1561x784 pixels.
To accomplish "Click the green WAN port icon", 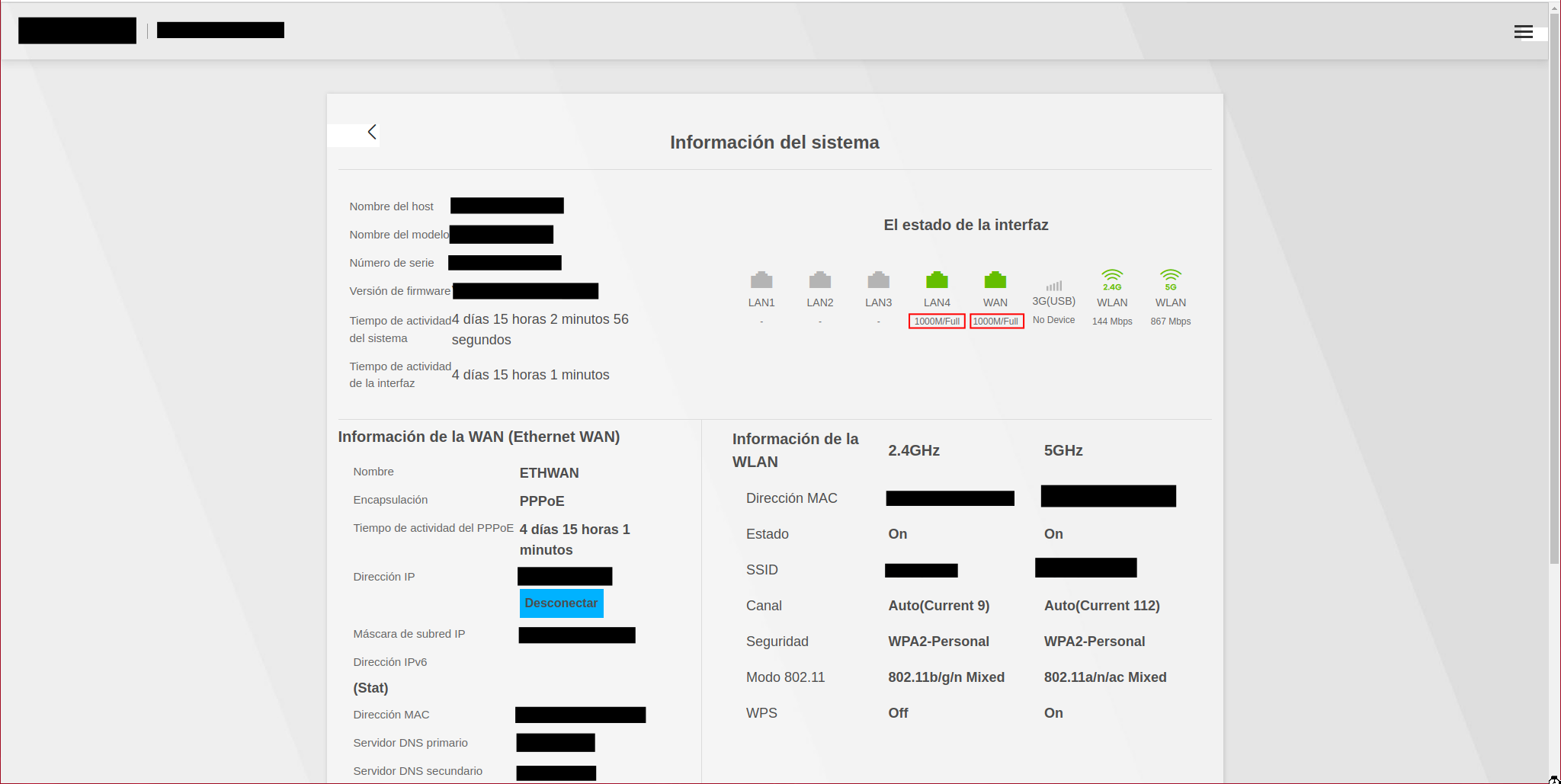I will pyautogui.click(x=995, y=280).
